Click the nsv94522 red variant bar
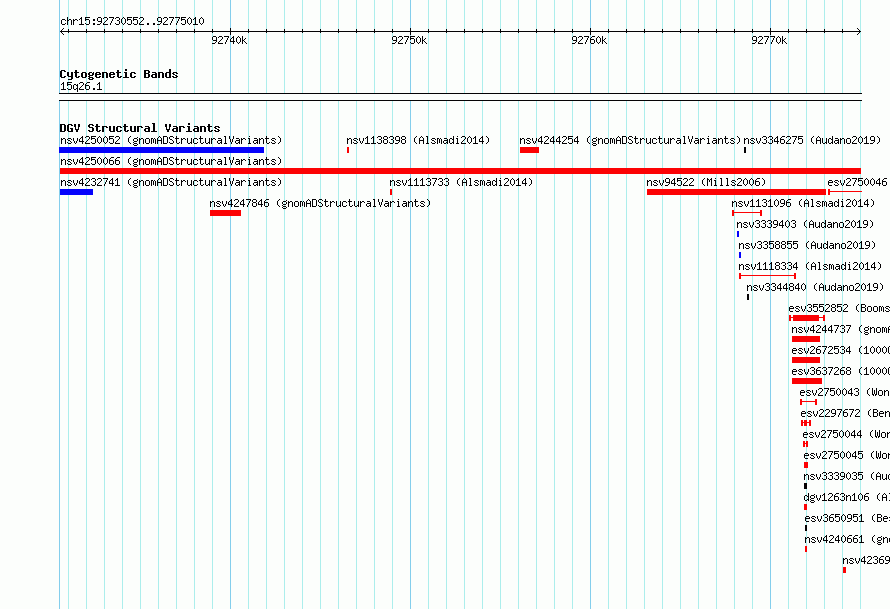 click(x=737, y=192)
